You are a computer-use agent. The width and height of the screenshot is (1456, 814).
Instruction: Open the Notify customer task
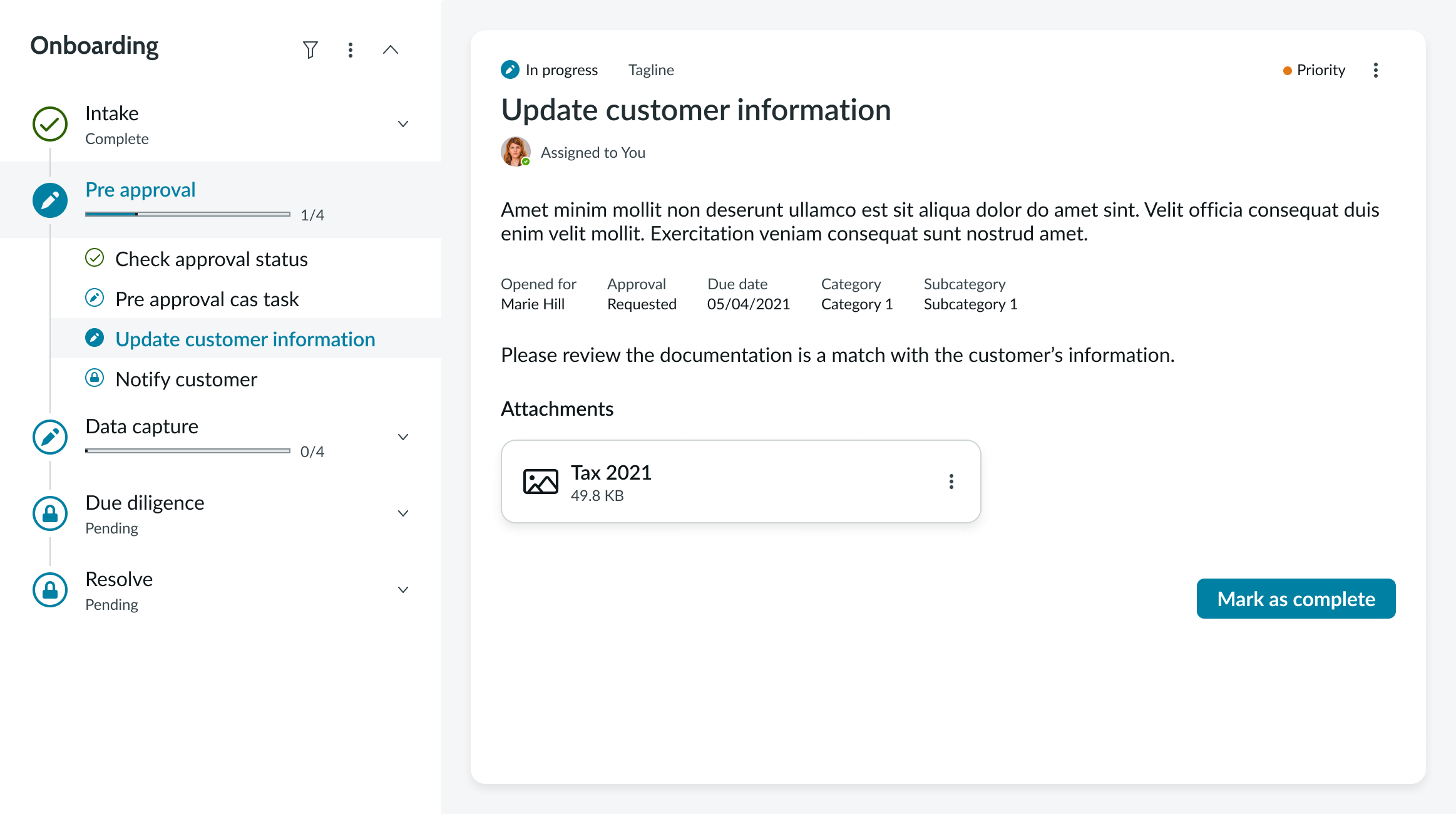pyautogui.click(x=186, y=378)
